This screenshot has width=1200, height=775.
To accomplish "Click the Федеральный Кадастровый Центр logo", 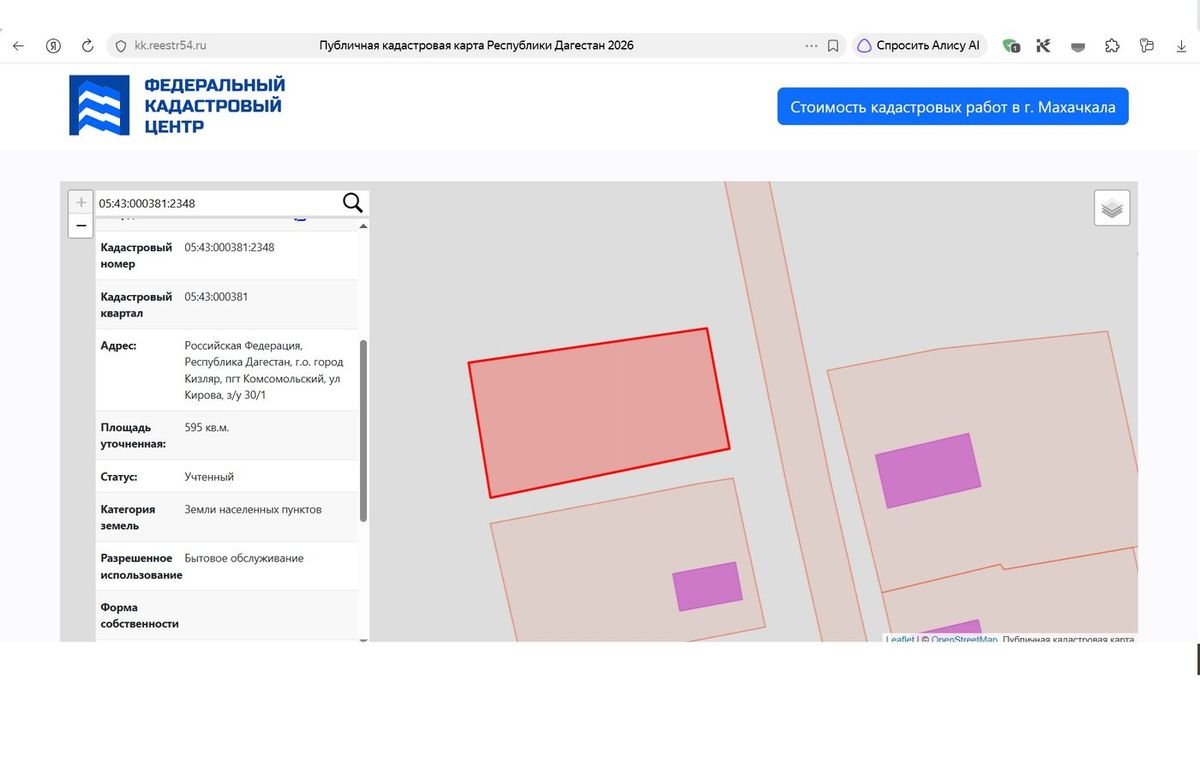I will pyautogui.click(x=177, y=105).
